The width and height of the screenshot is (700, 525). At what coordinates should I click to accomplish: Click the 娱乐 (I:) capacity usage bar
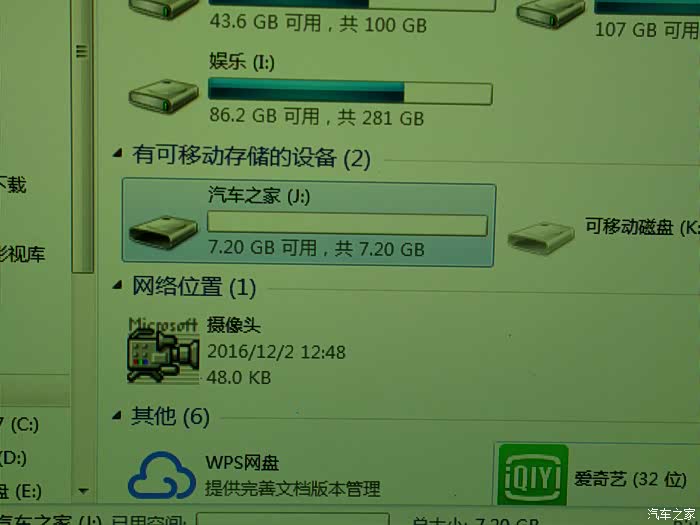[350, 92]
